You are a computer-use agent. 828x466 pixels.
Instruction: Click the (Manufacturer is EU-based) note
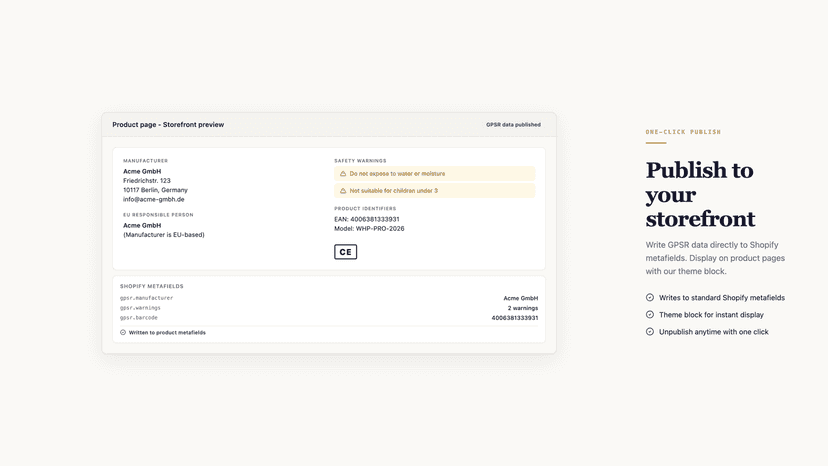point(164,235)
